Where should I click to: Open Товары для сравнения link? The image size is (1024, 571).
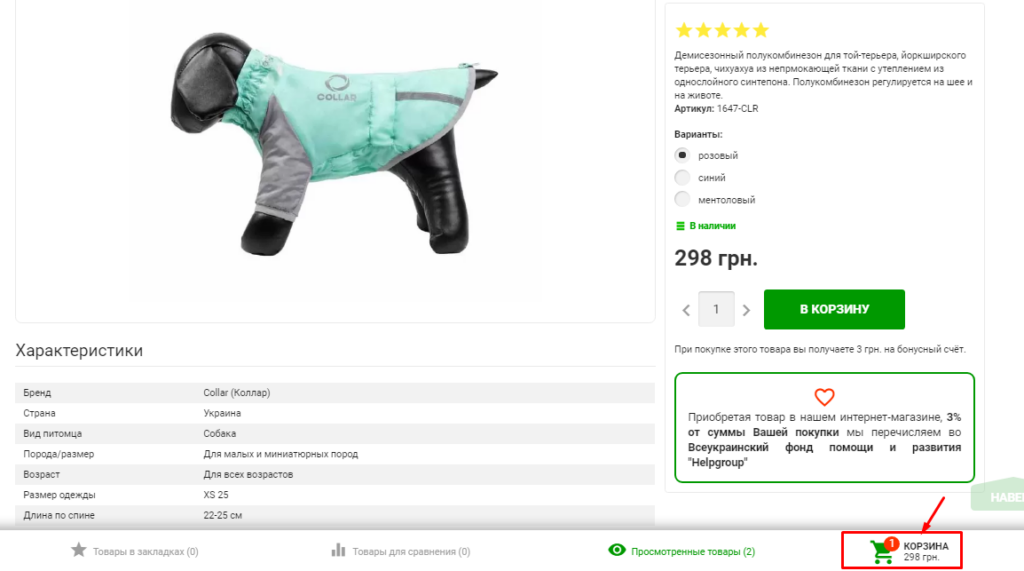pyautogui.click(x=411, y=551)
